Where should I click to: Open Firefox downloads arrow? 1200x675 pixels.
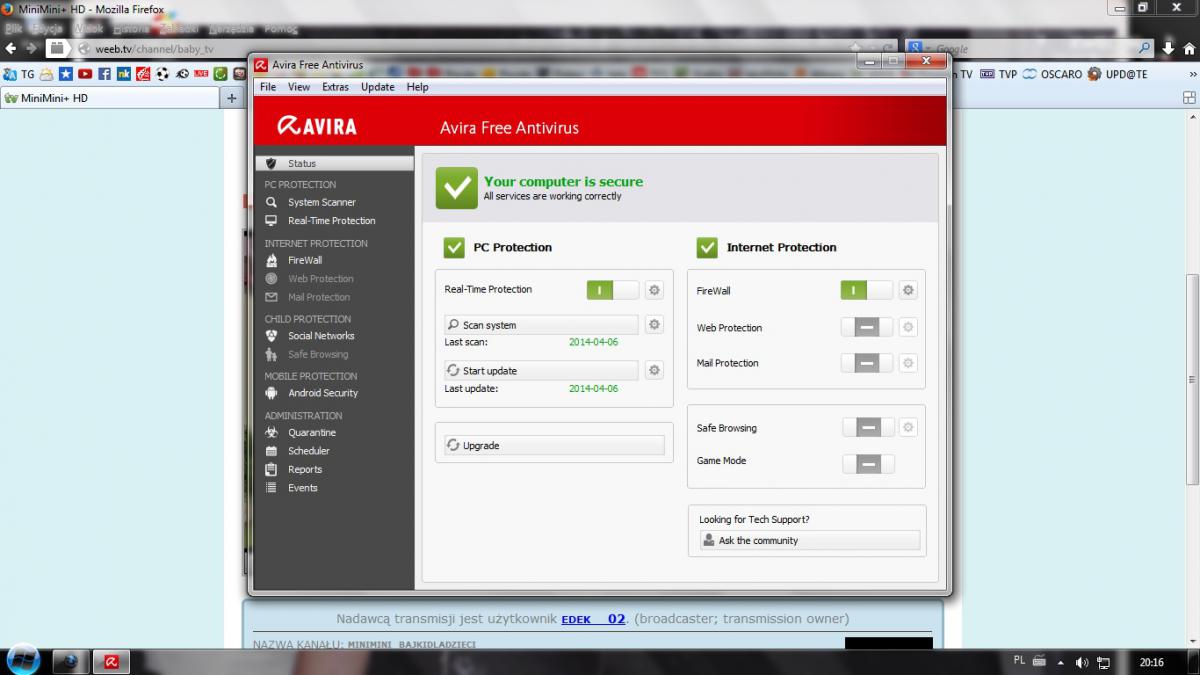click(1167, 47)
